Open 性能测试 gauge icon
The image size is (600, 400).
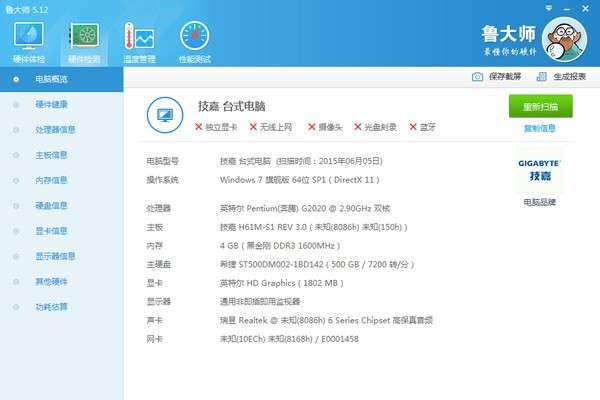[194, 36]
